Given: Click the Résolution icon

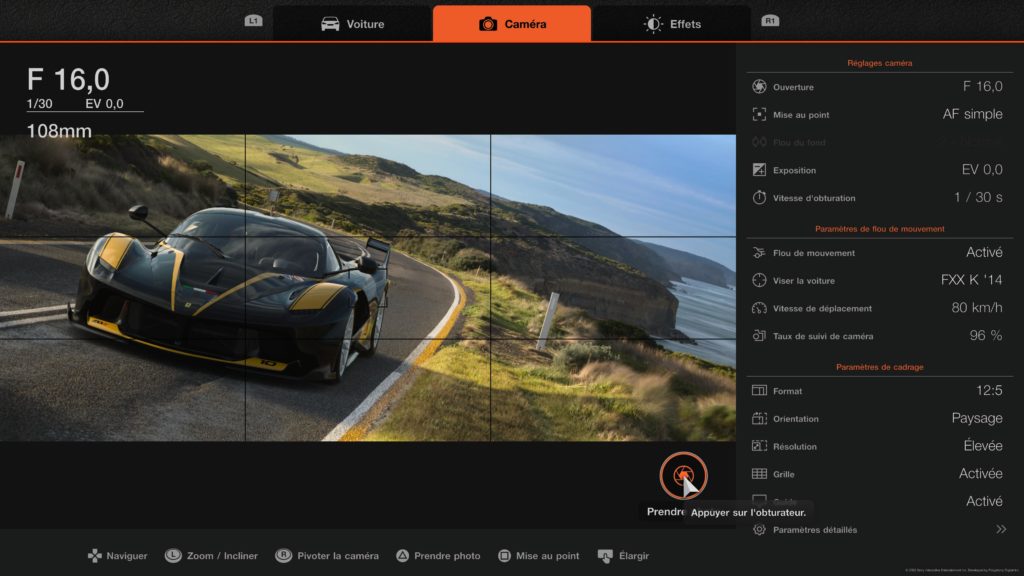Looking at the screenshot, I should point(759,446).
